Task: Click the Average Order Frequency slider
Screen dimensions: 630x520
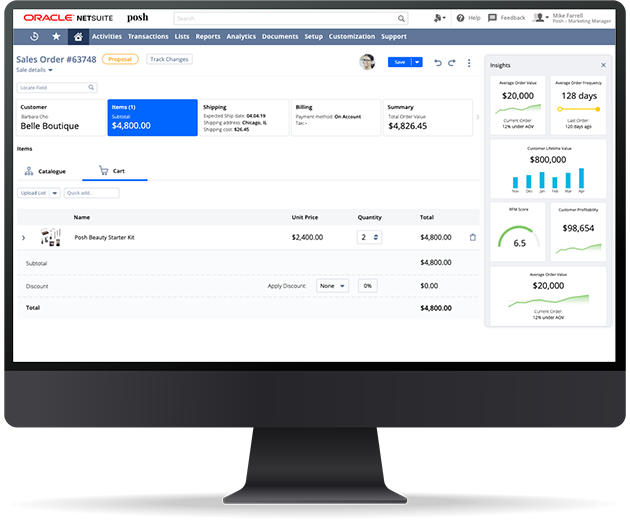Action: (x=579, y=109)
